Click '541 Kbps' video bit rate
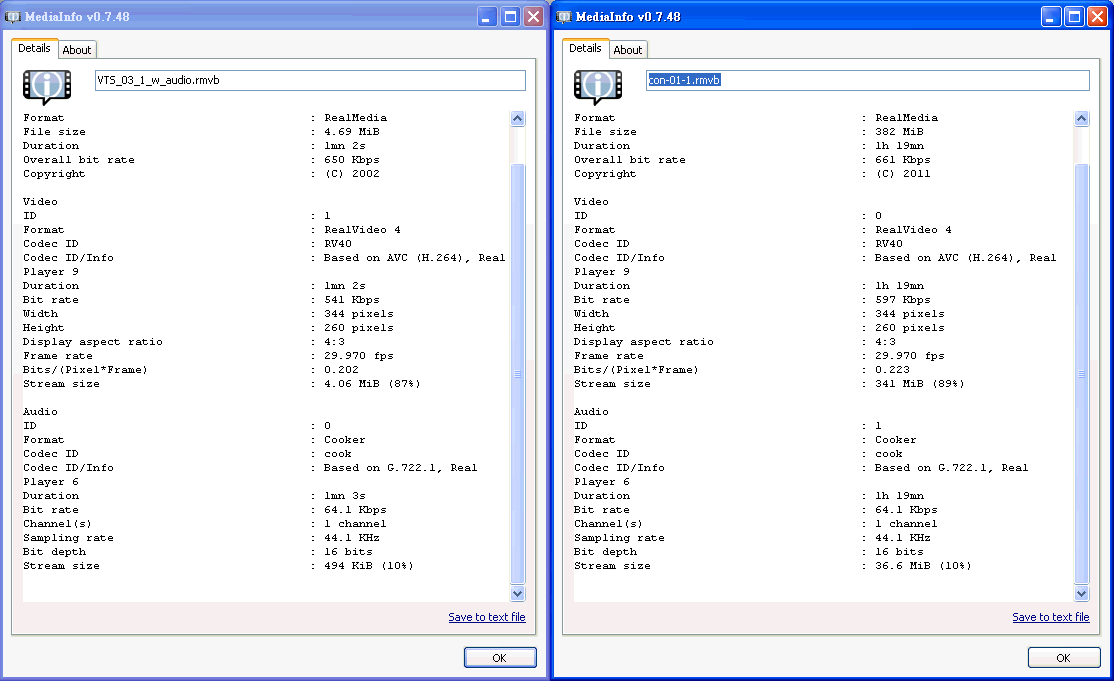Screen dimensions: 1114x681 point(352,300)
